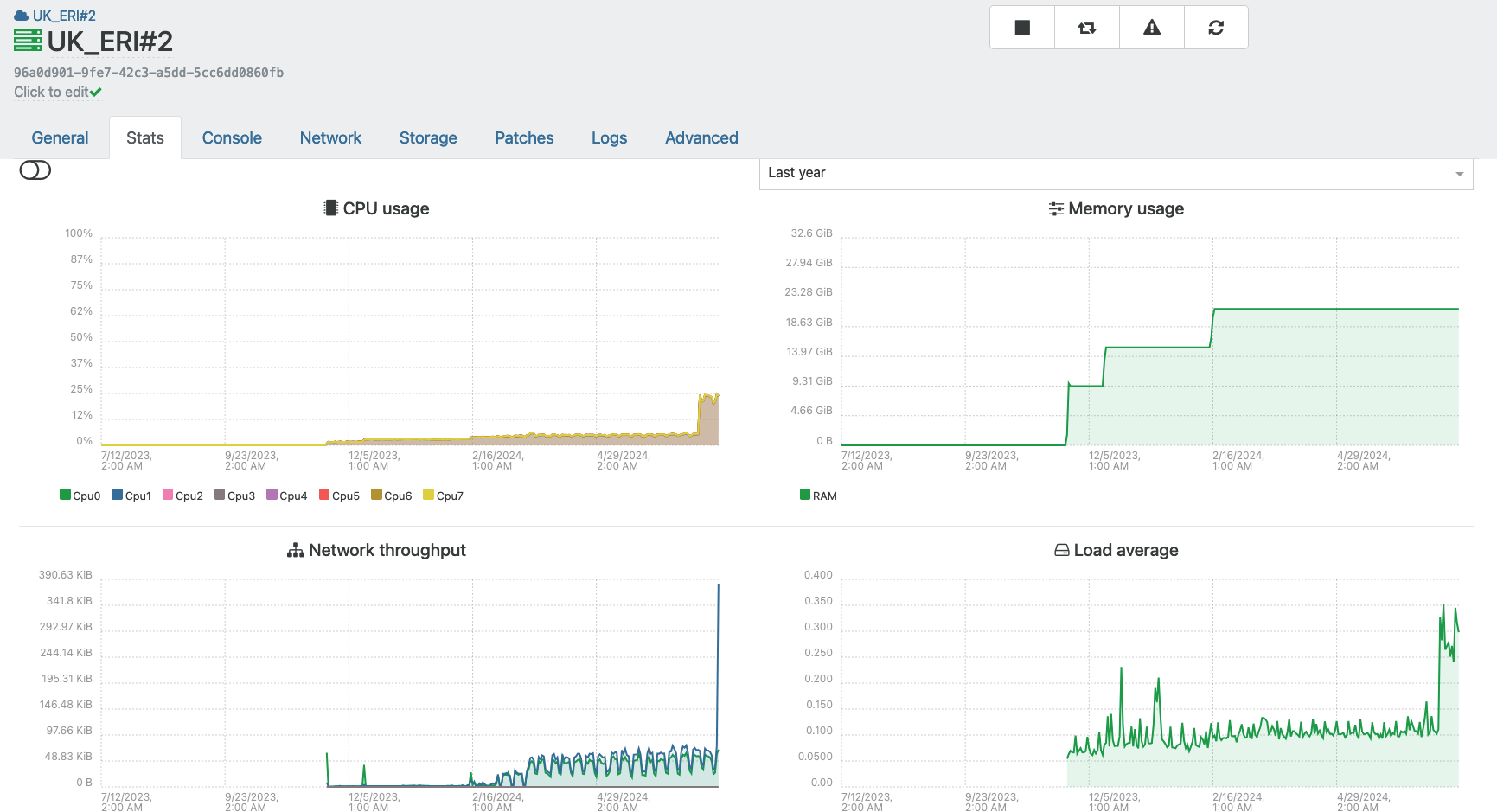Viewport: 1497px width, 812px height.
Task: Click the UK_ERI#2 page title
Action: point(110,42)
